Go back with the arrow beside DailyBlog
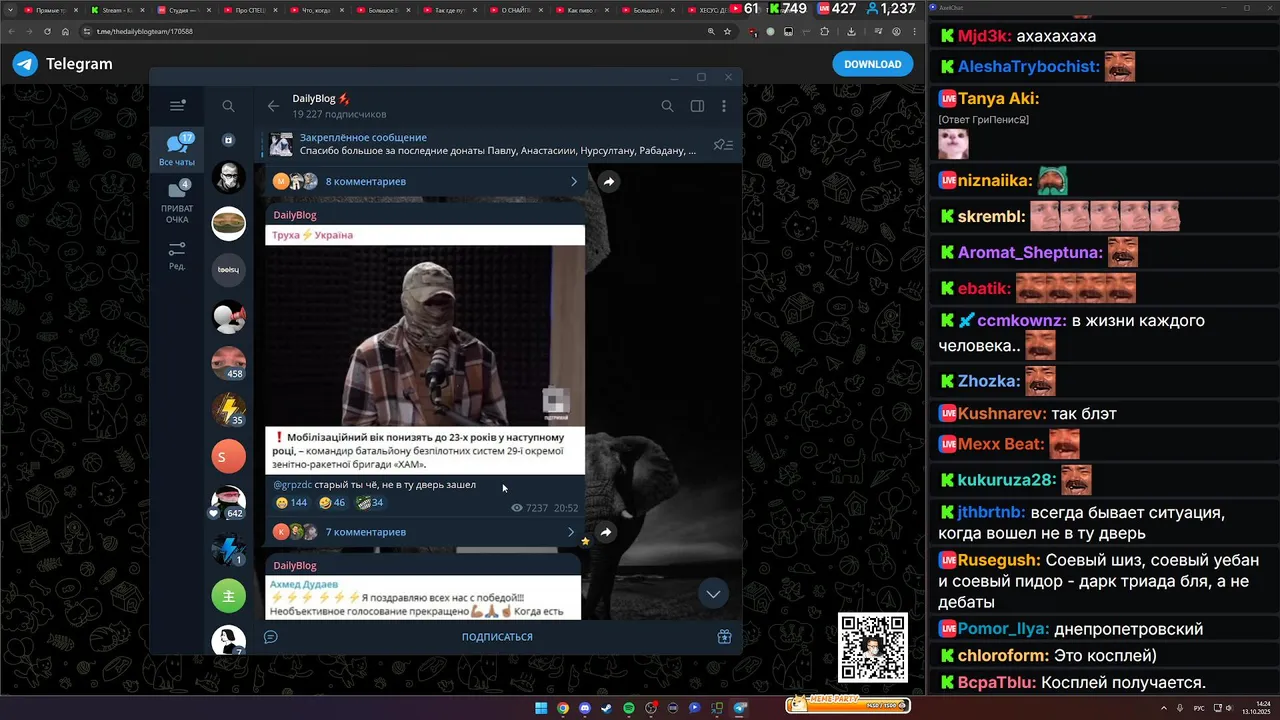 coord(273,106)
